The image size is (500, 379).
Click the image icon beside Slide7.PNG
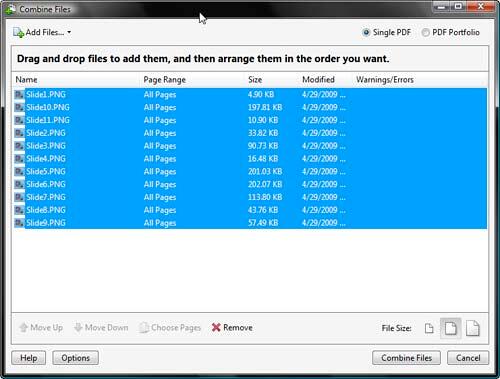pyautogui.click(x=19, y=197)
